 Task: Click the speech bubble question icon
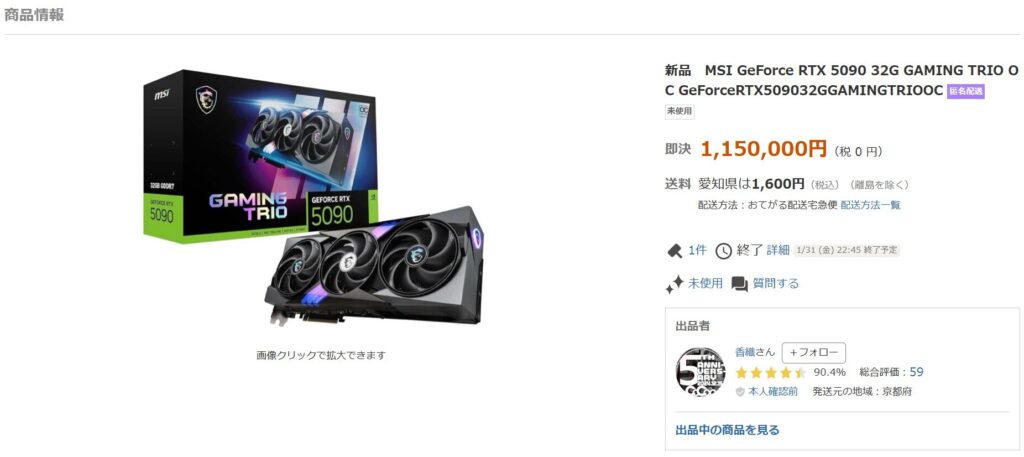pos(739,284)
